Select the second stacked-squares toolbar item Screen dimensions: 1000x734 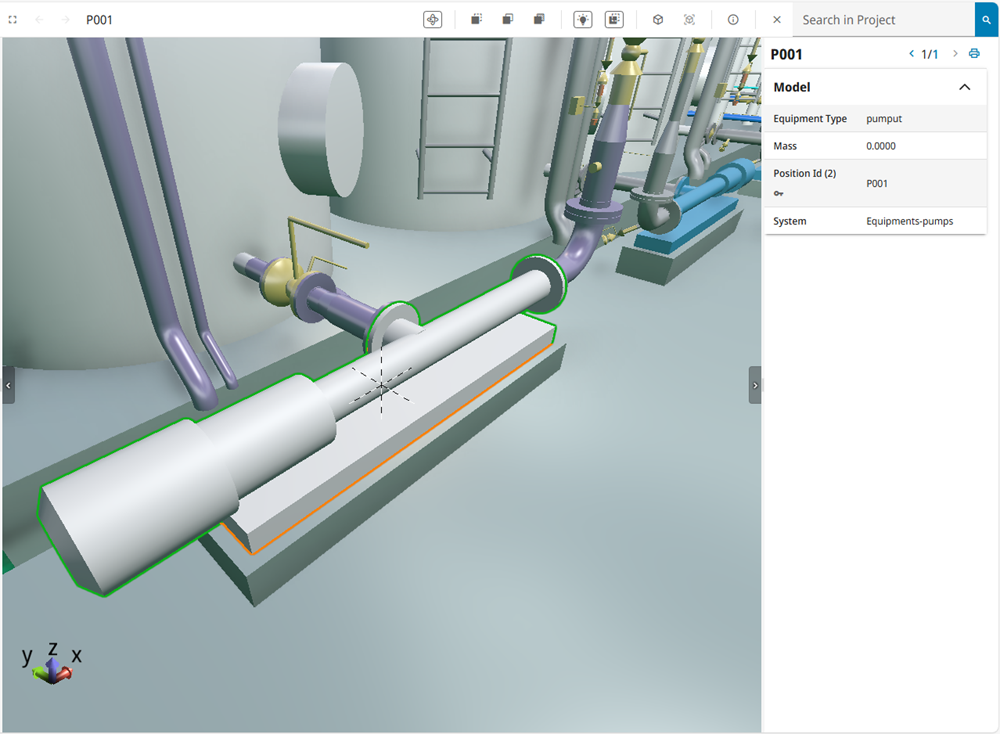pos(508,20)
